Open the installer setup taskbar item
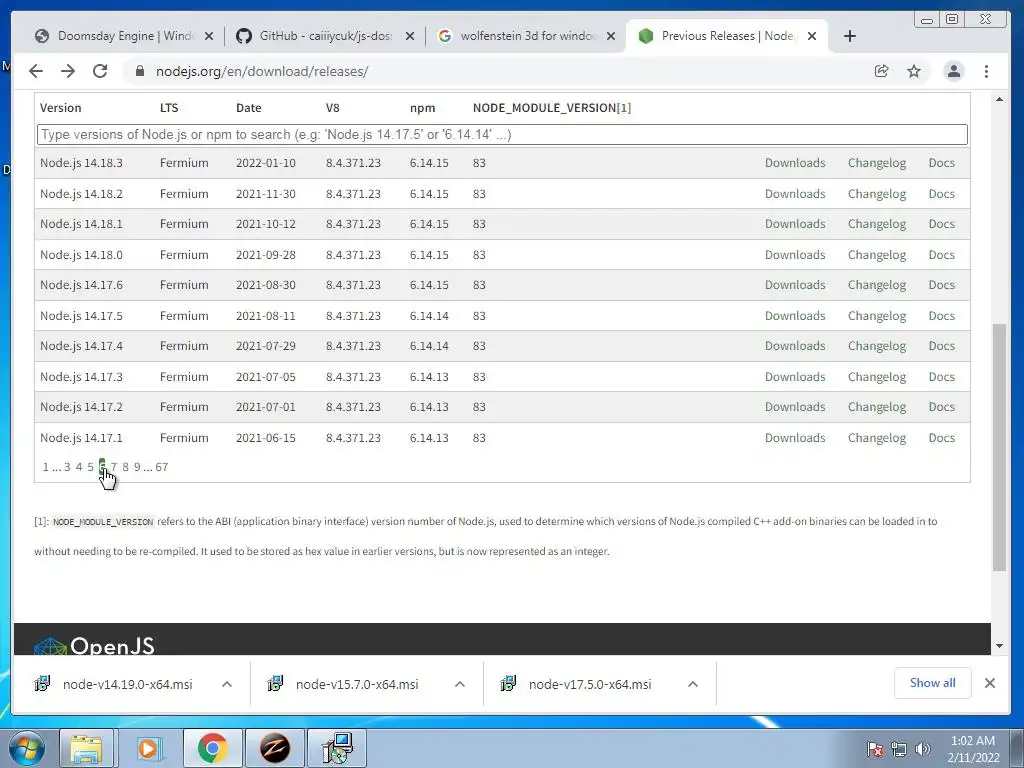The image size is (1024, 768). coord(337,748)
